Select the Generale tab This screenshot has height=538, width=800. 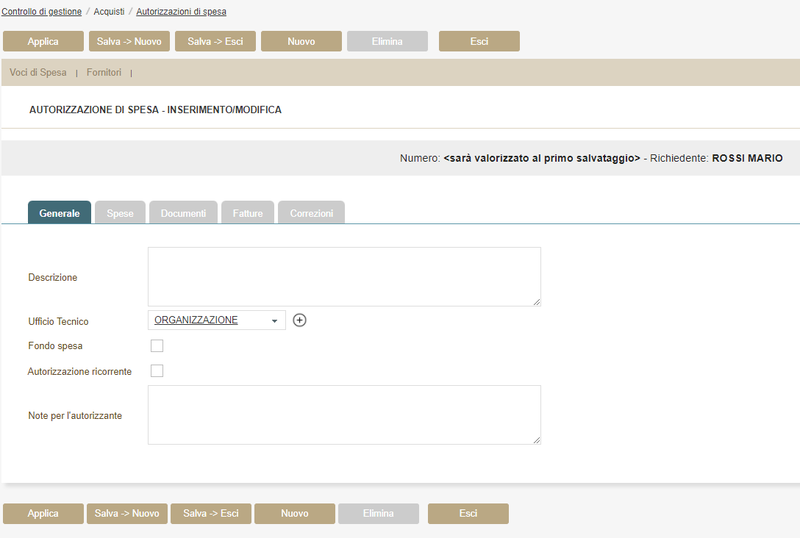60,213
